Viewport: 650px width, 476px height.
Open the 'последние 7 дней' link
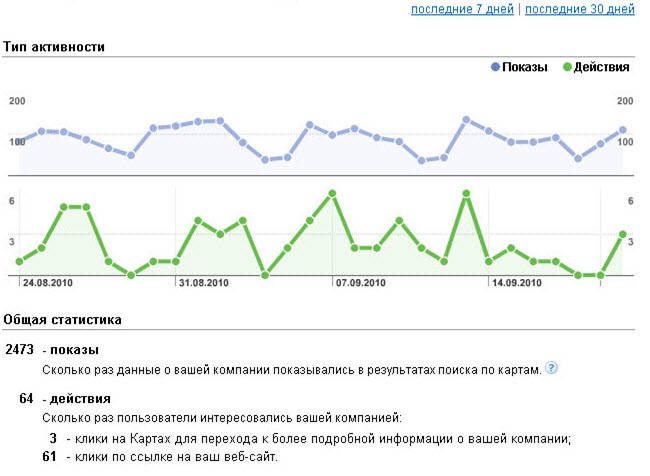(x=462, y=9)
